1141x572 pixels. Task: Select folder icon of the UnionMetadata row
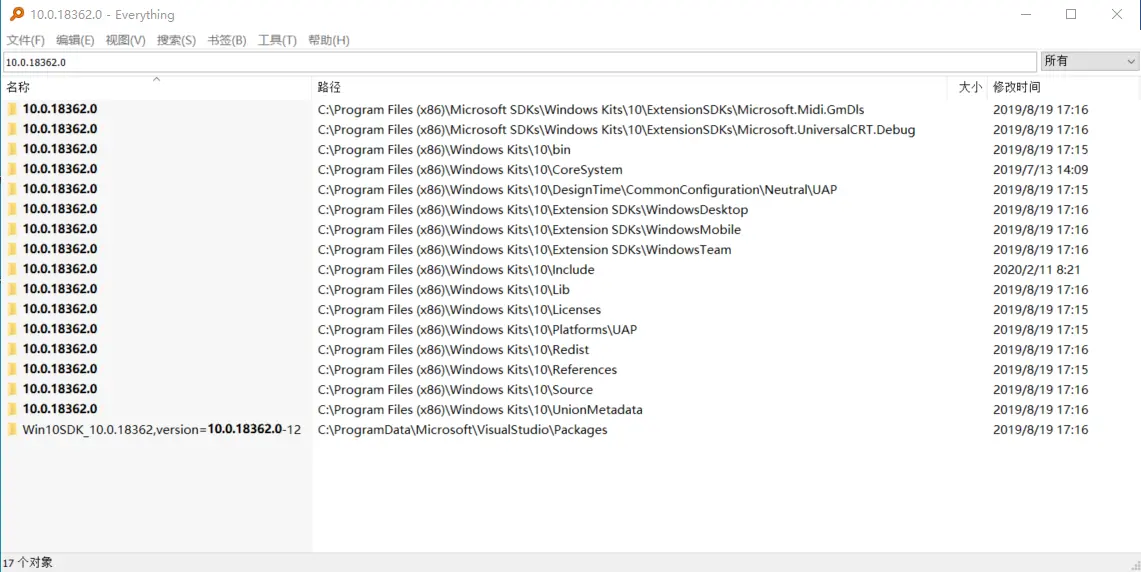click(x=12, y=410)
